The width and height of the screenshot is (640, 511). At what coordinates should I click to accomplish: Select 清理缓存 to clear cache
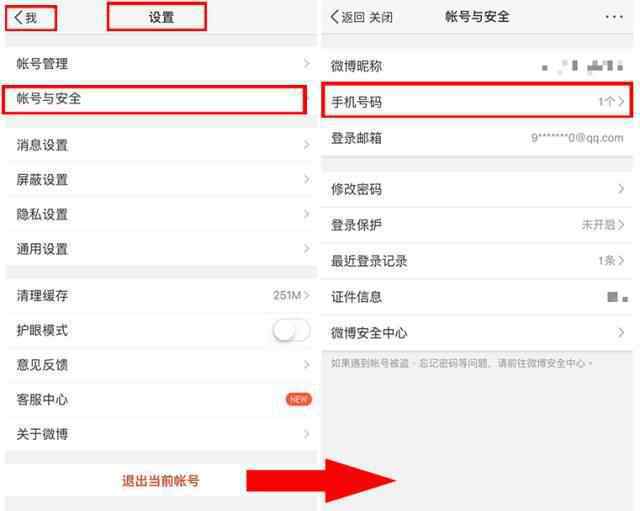pyautogui.click(x=161, y=295)
